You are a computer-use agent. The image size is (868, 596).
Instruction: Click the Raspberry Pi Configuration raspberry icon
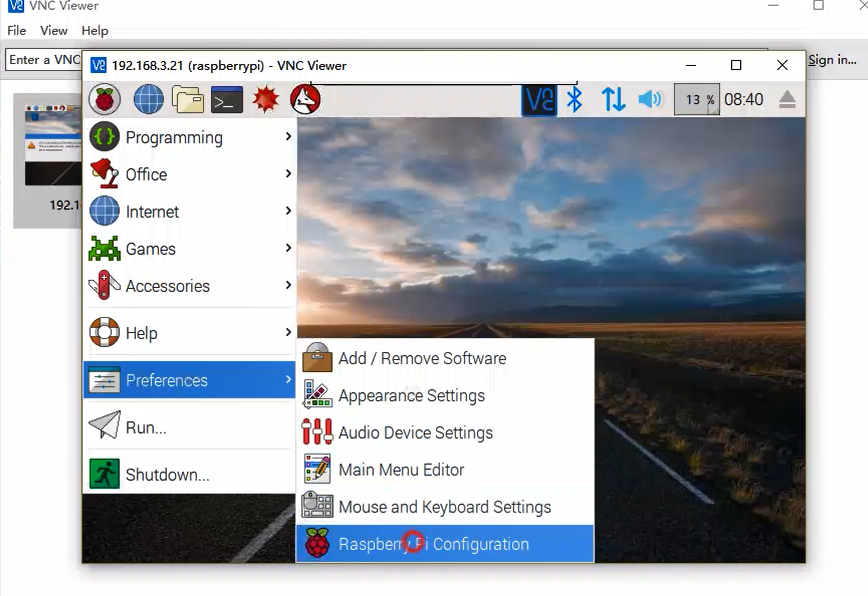coord(317,543)
